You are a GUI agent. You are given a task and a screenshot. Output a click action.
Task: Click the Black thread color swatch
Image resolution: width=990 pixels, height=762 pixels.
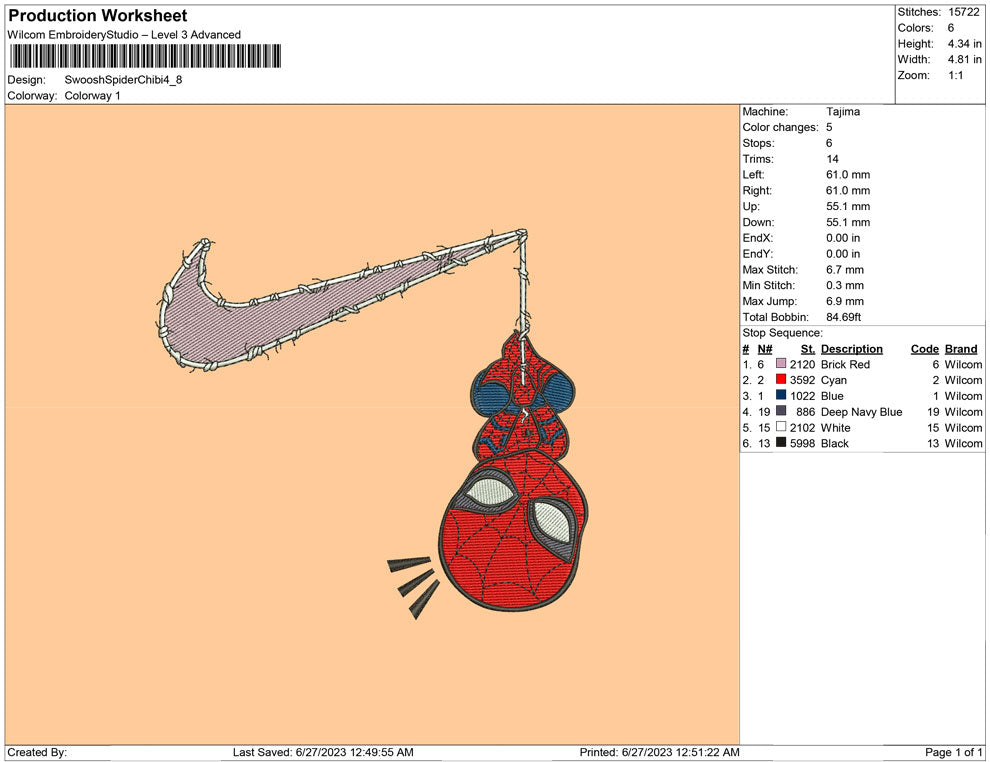(x=781, y=443)
